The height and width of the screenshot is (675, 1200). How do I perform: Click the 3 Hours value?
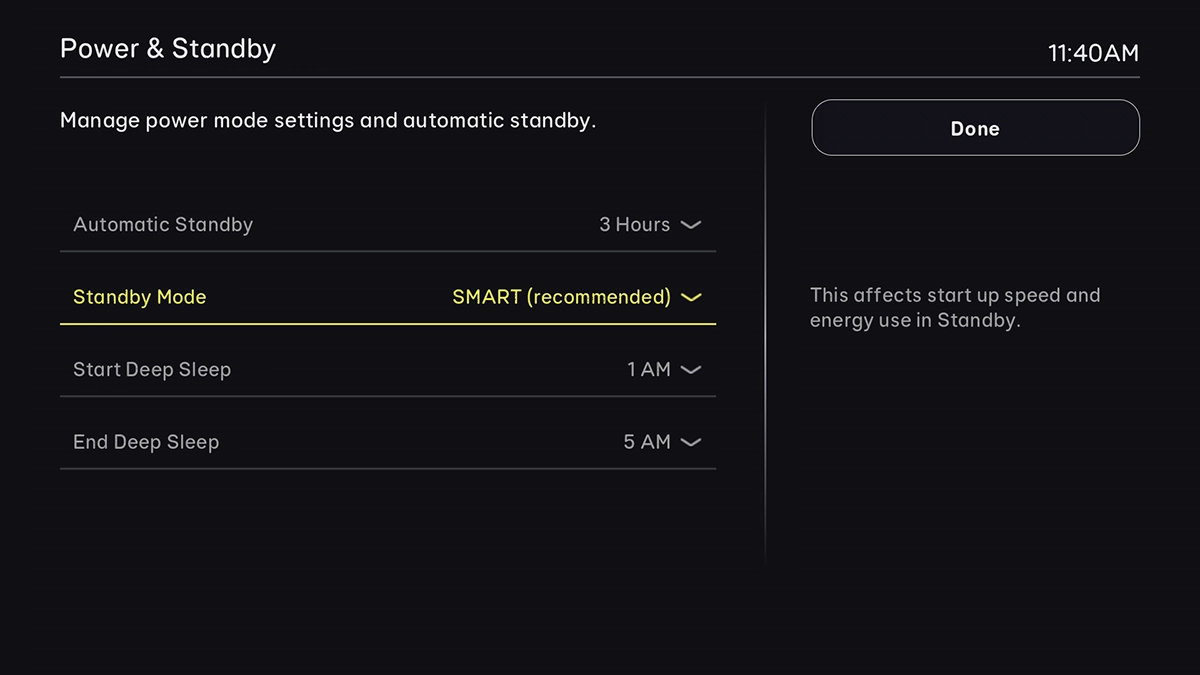click(x=633, y=224)
